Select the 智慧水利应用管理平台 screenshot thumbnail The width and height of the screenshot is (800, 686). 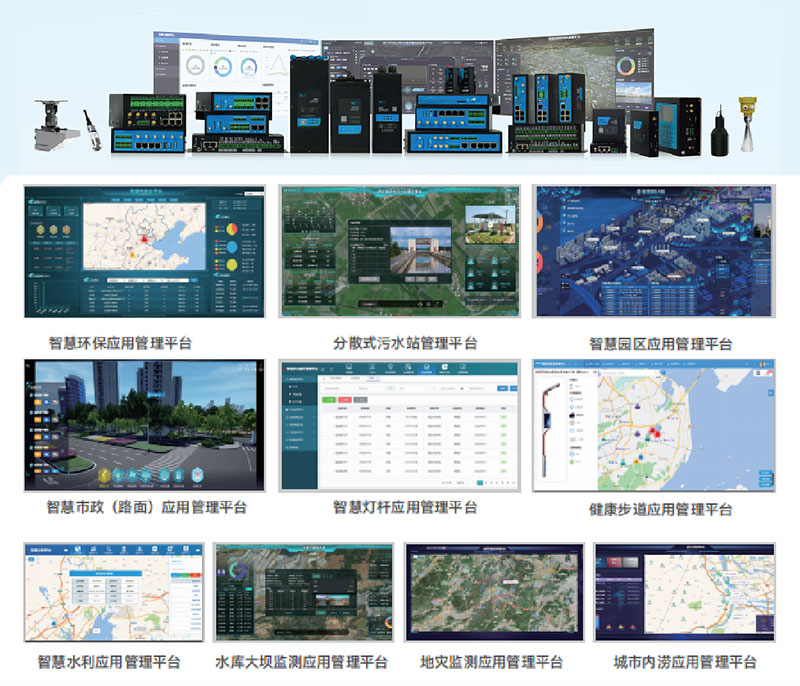point(113,593)
